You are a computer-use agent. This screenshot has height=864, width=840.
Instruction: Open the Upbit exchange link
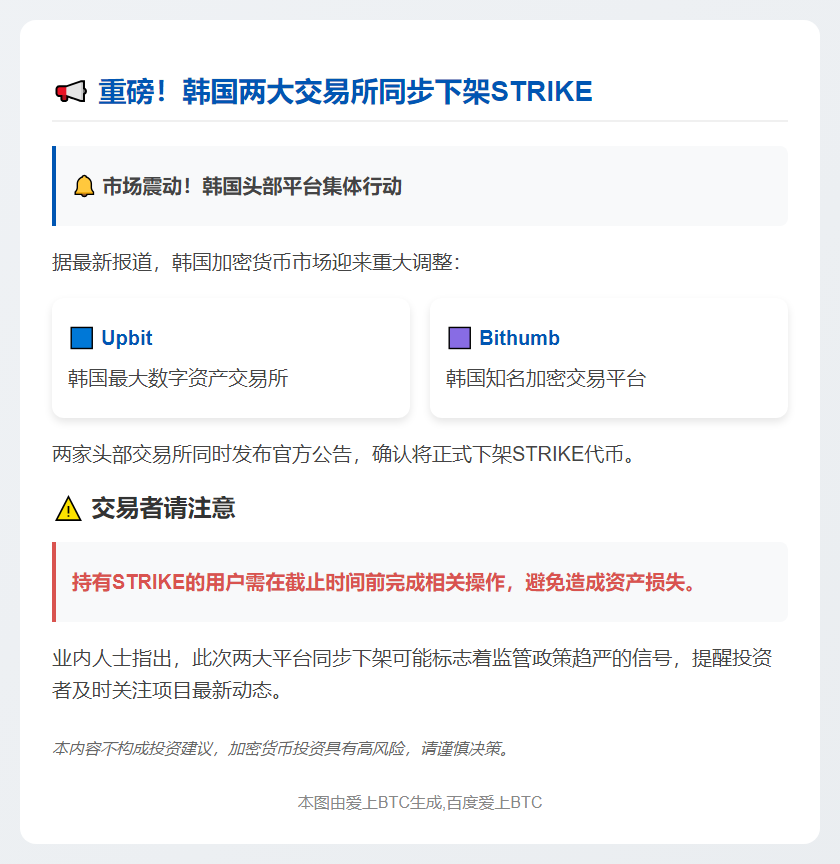click(x=127, y=338)
